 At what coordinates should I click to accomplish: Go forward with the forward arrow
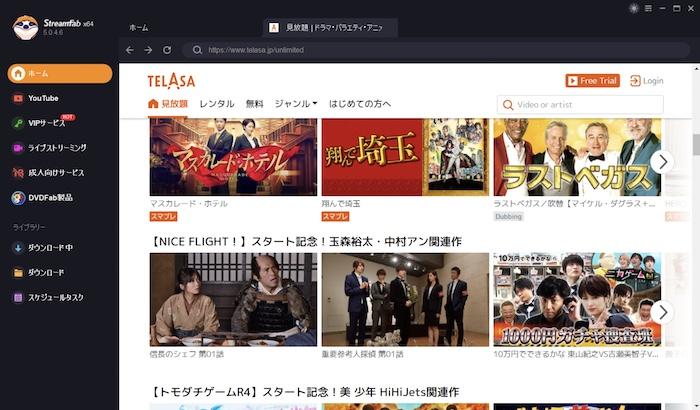click(148, 50)
